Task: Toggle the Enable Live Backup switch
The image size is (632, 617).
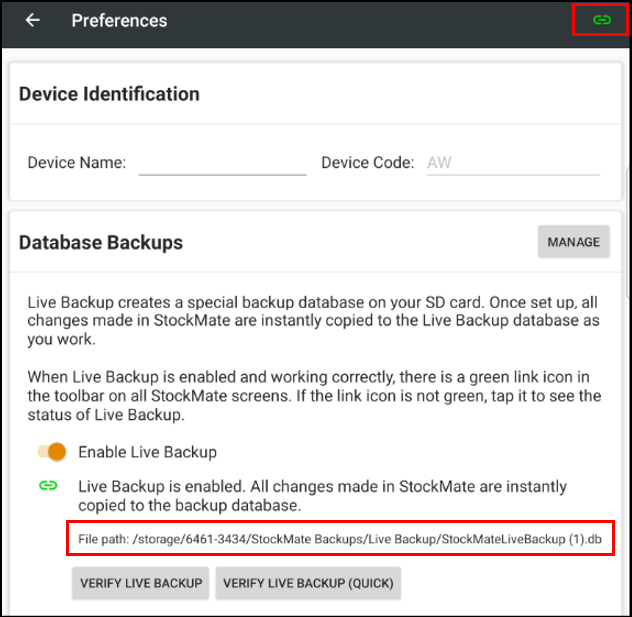Action: click(52, 452)
